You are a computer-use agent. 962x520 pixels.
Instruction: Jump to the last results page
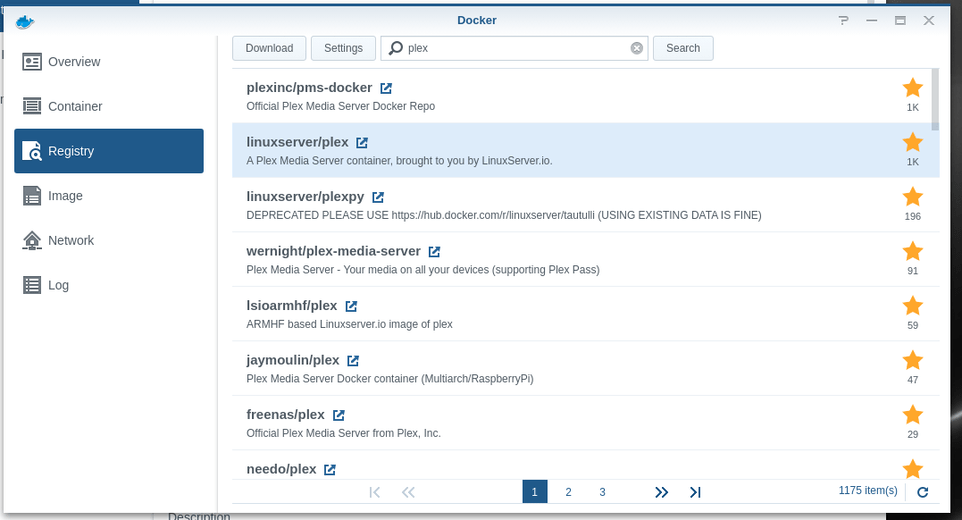point(695,492)
